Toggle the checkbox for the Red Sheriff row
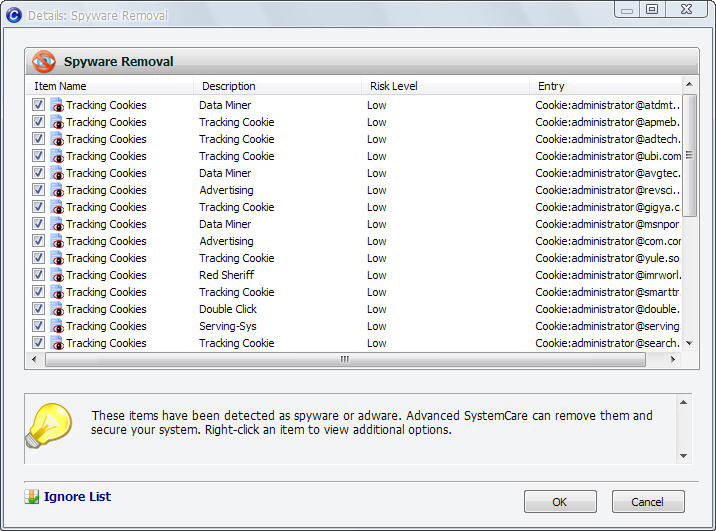 point(38,275)
